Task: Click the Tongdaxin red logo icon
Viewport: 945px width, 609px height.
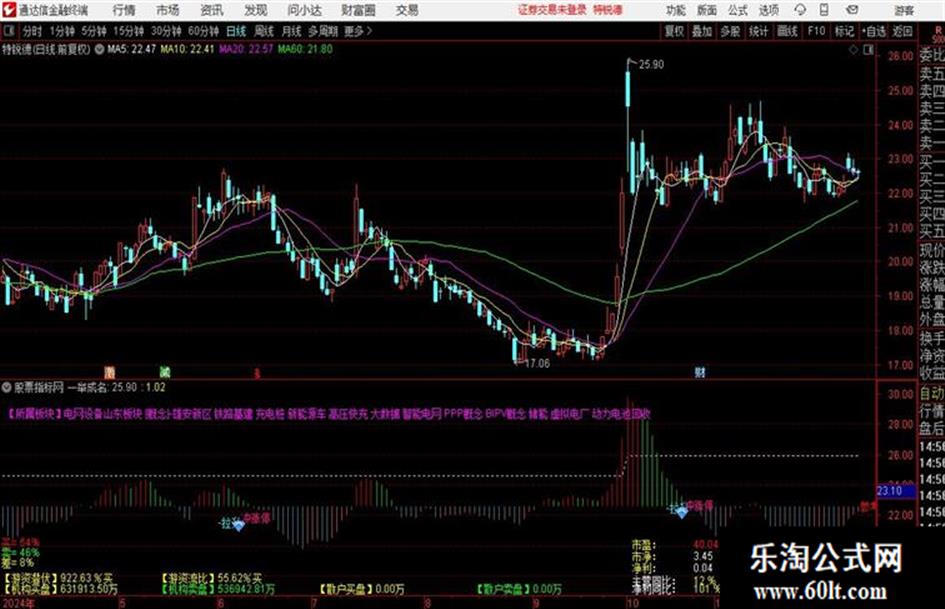Action: (8, 10)
